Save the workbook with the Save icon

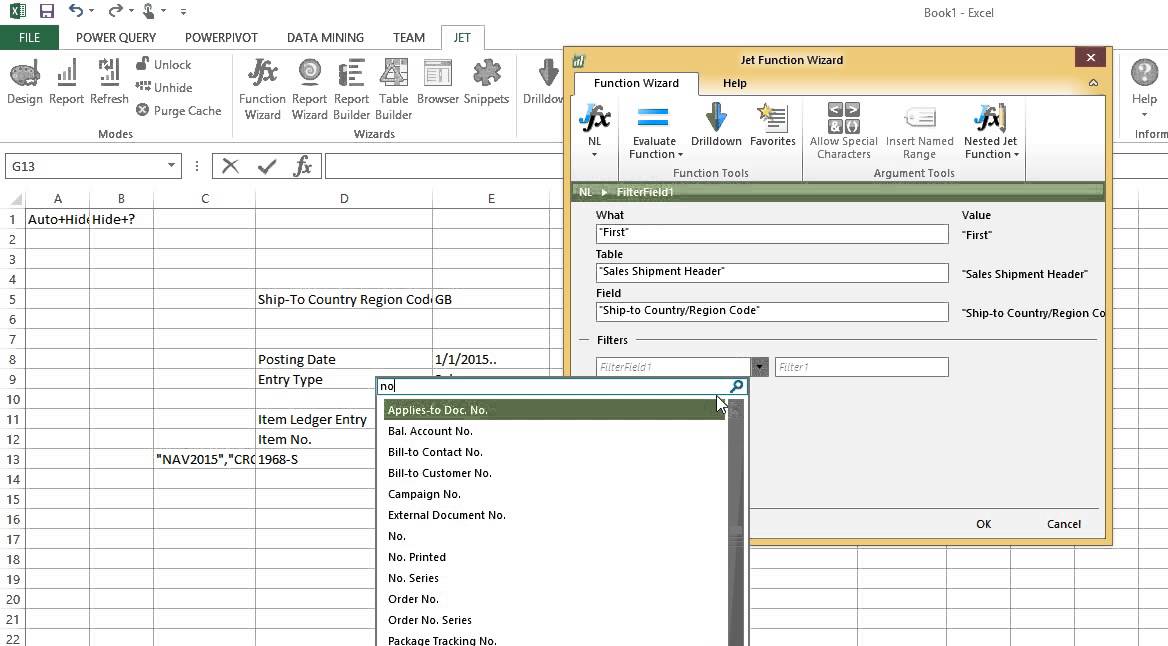pyautogui.click(x=47, y=11)
